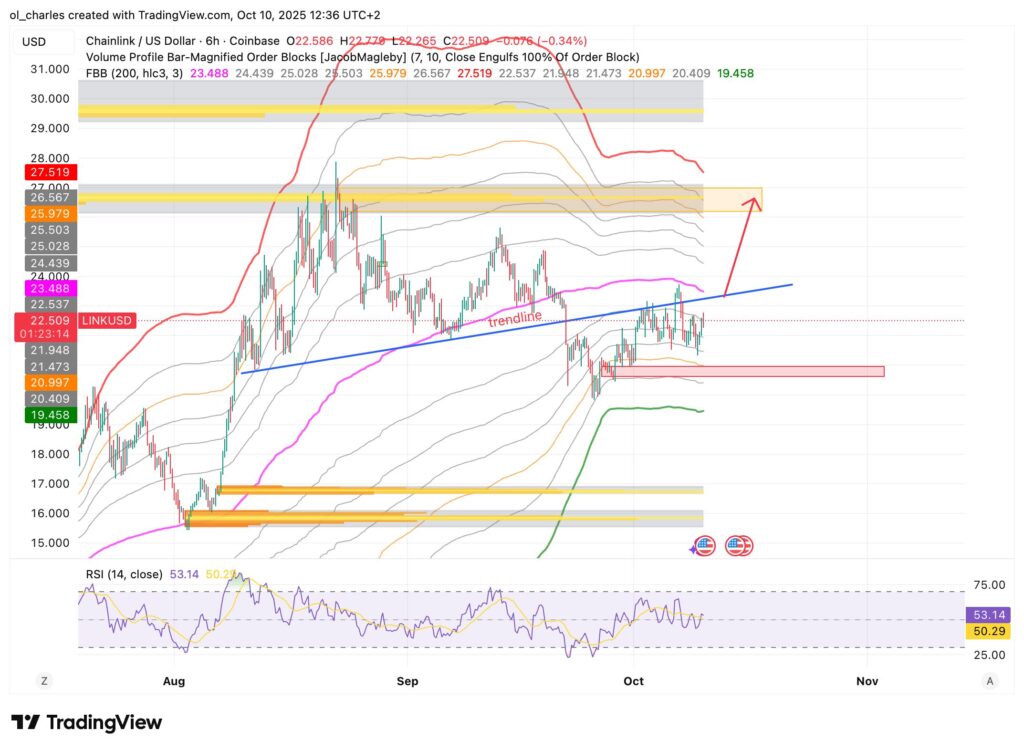
Task: Toggle timezone with the Z button
Action: (x=44, y=680)
